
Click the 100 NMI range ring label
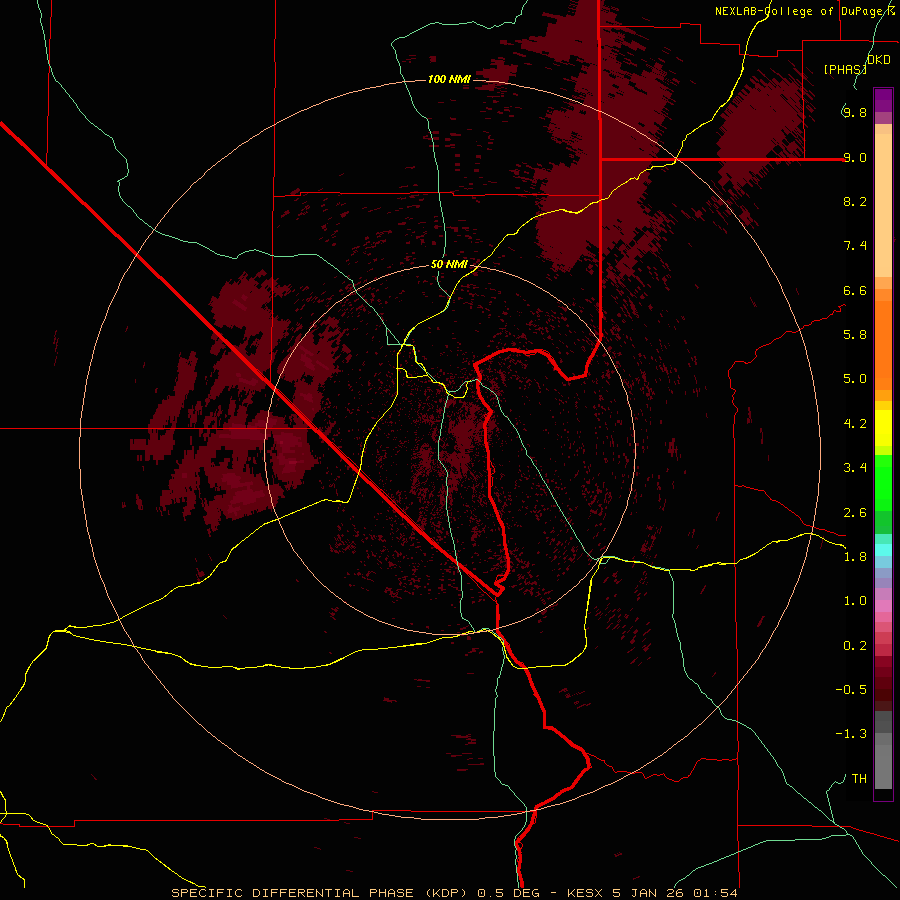449,79
